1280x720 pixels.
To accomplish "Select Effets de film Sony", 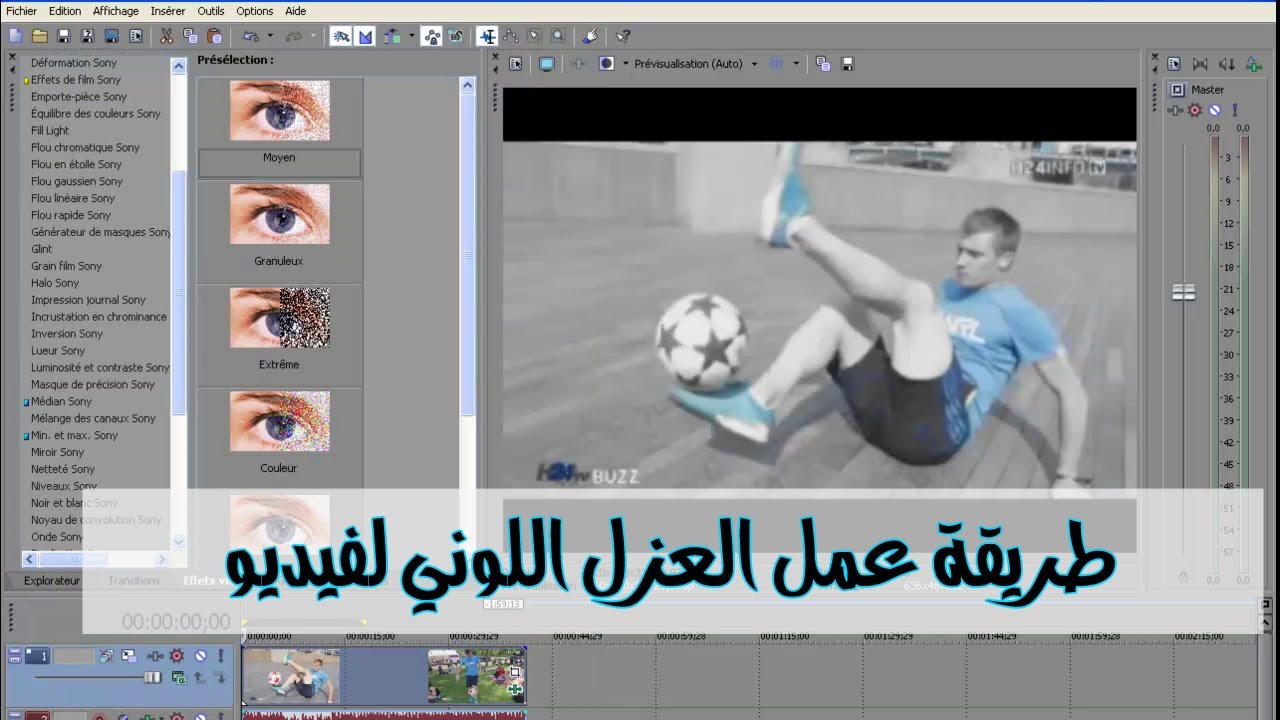I will click(76, 80).
